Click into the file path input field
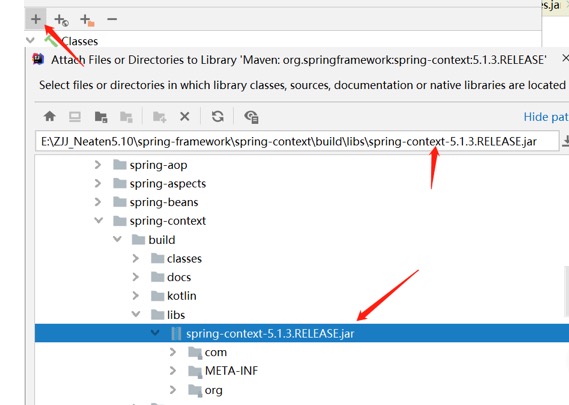569x405 pixels. 297,141
